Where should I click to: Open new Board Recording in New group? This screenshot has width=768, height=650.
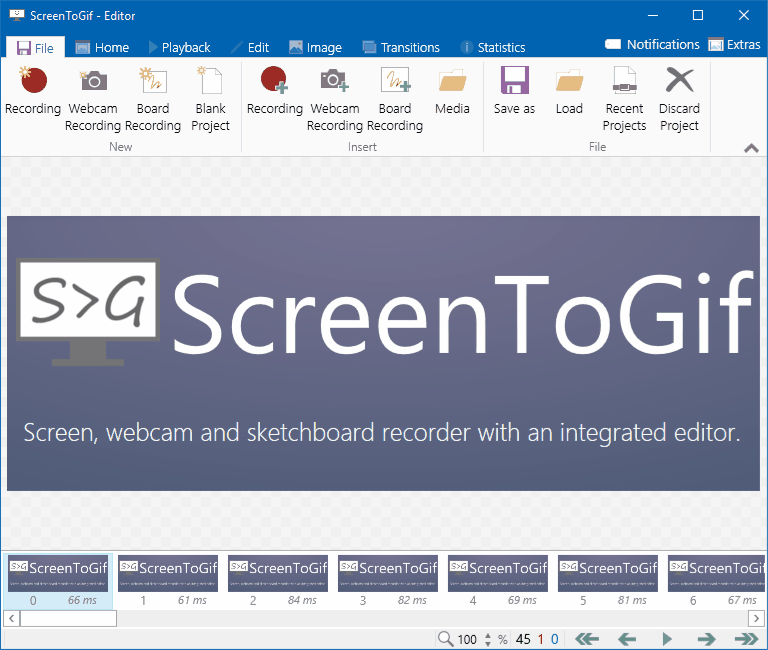(153, 98)
